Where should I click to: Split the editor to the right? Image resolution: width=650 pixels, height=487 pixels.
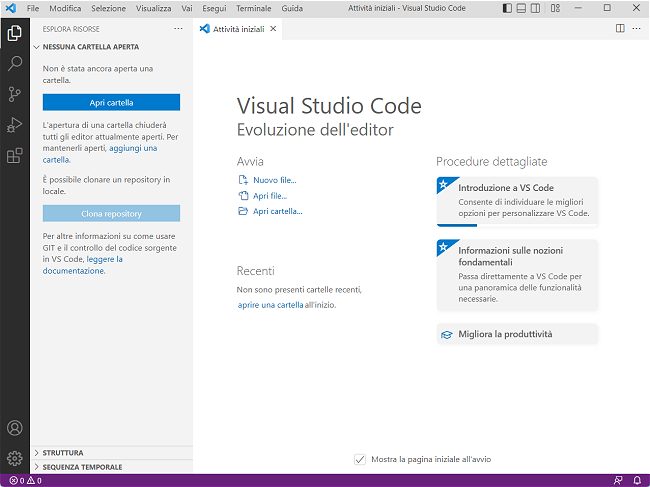pyautogui.click(x=620, y=28)
